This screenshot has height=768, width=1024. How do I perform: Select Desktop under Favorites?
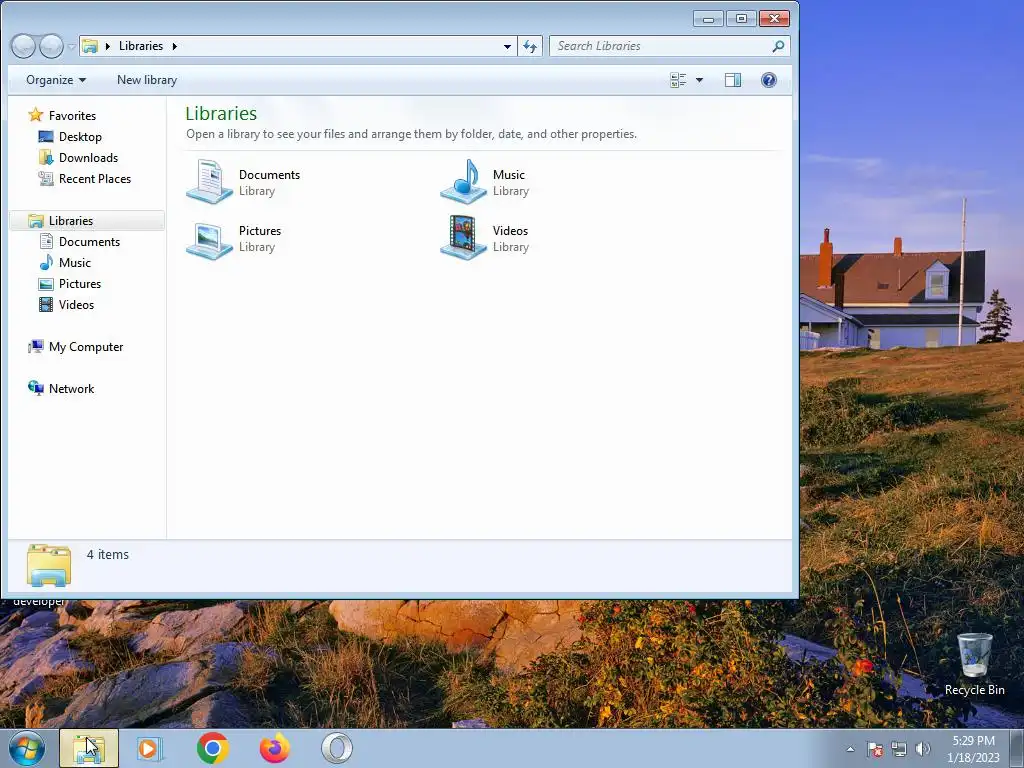(70, 136)
